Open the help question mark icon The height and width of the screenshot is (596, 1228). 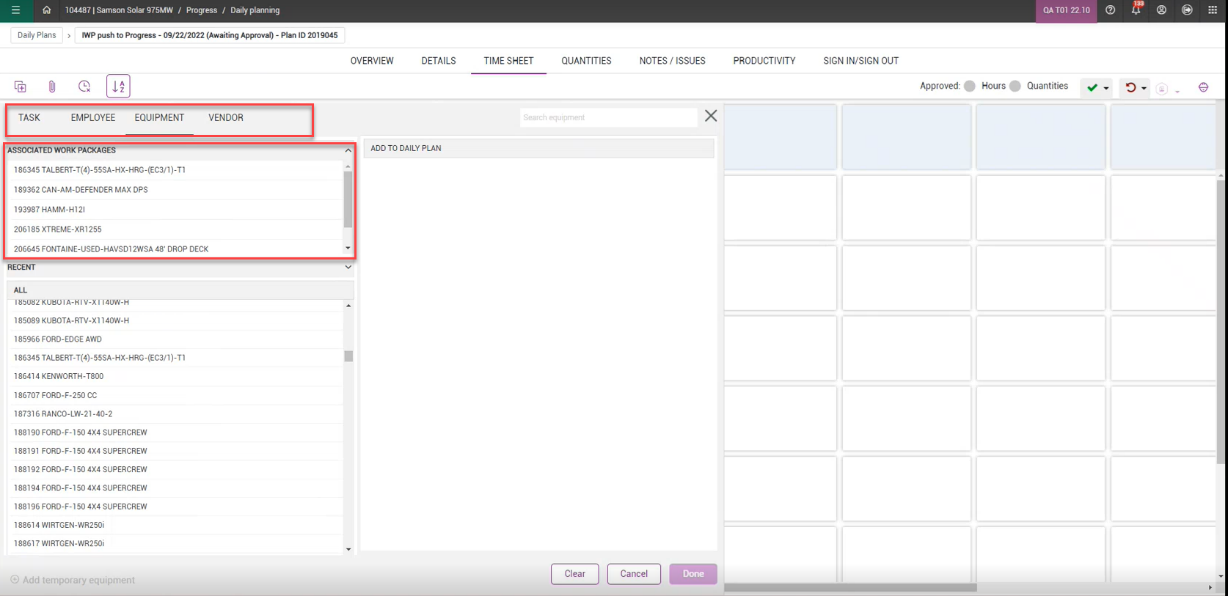[x=1111, y=10]
